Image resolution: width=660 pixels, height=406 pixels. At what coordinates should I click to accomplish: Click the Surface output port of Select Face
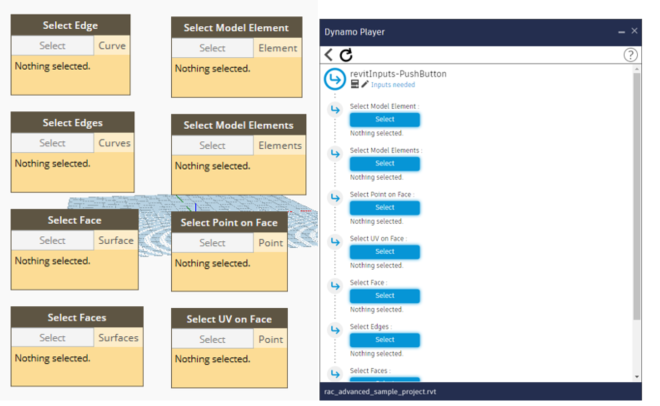click(x=116, y=240)
